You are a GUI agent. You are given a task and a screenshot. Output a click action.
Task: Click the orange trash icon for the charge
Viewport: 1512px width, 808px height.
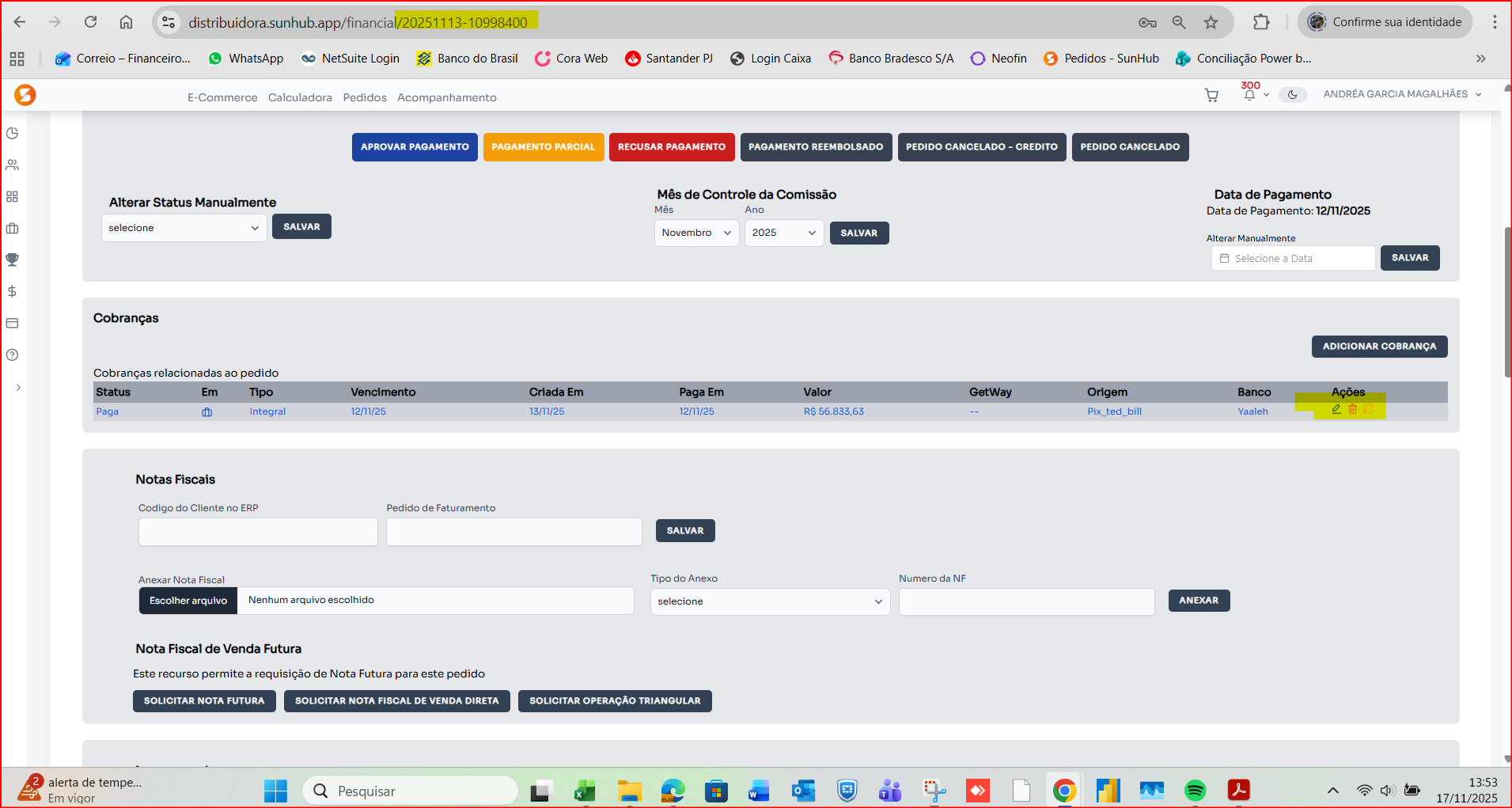(1352, 409)
